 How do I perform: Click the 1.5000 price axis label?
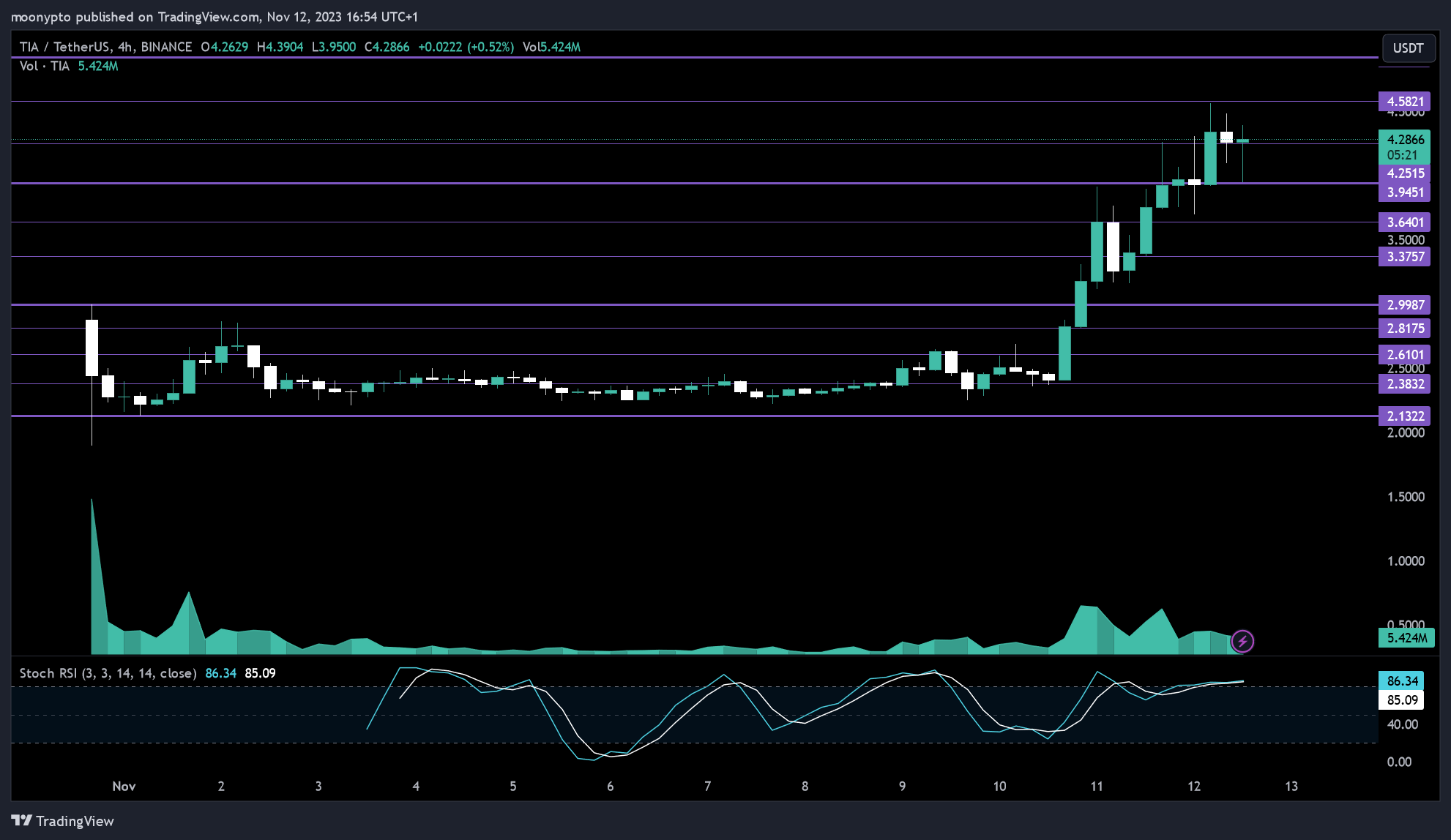(x=1406, y=497)
